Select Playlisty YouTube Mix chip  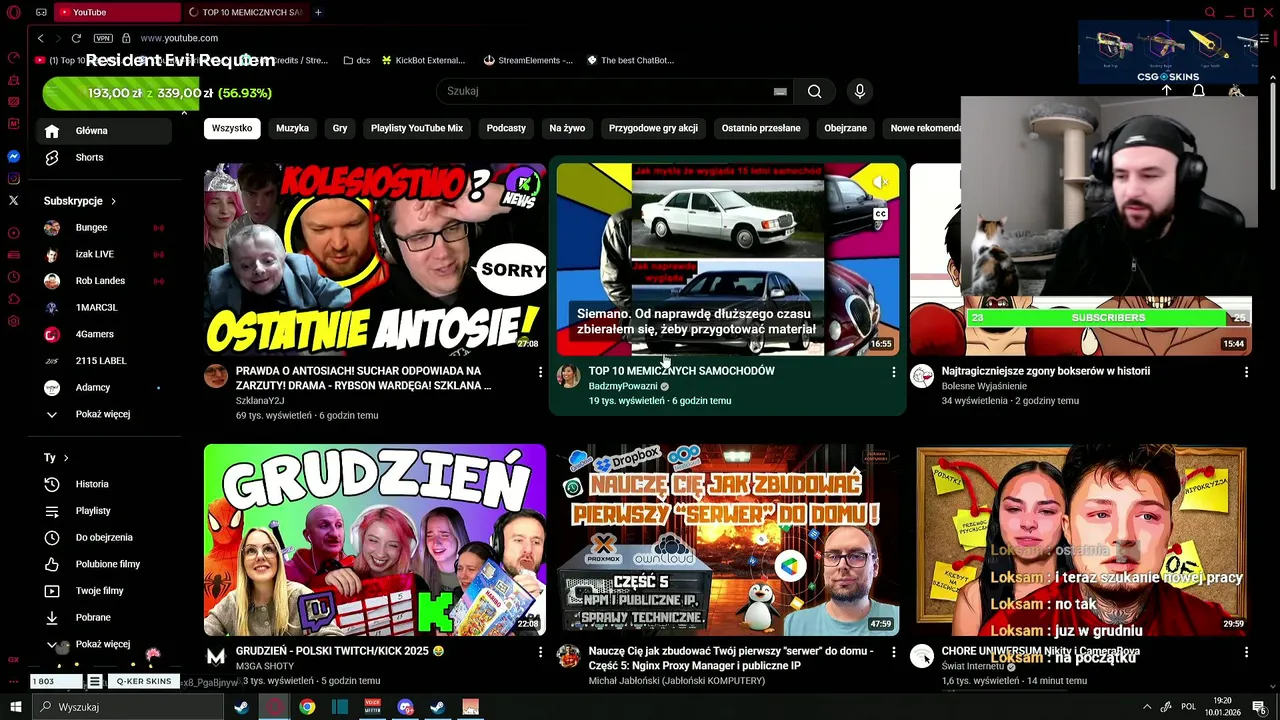pos(417,128)
